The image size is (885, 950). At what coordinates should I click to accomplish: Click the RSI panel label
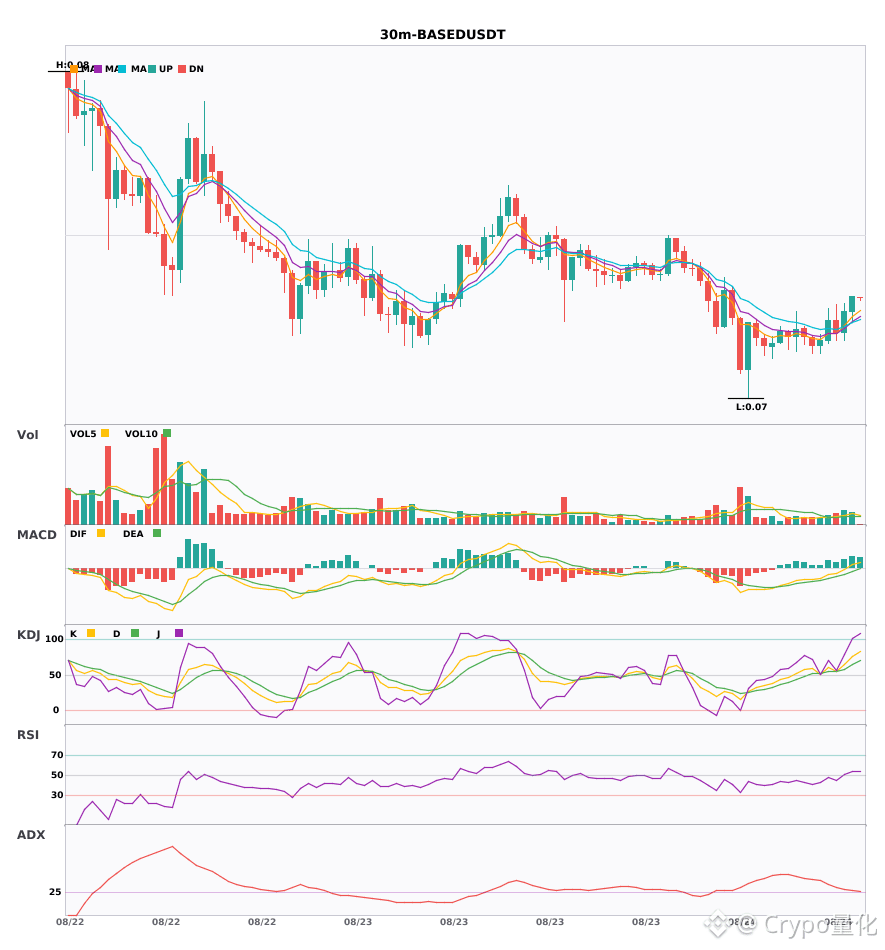click(x=28, y=735)
